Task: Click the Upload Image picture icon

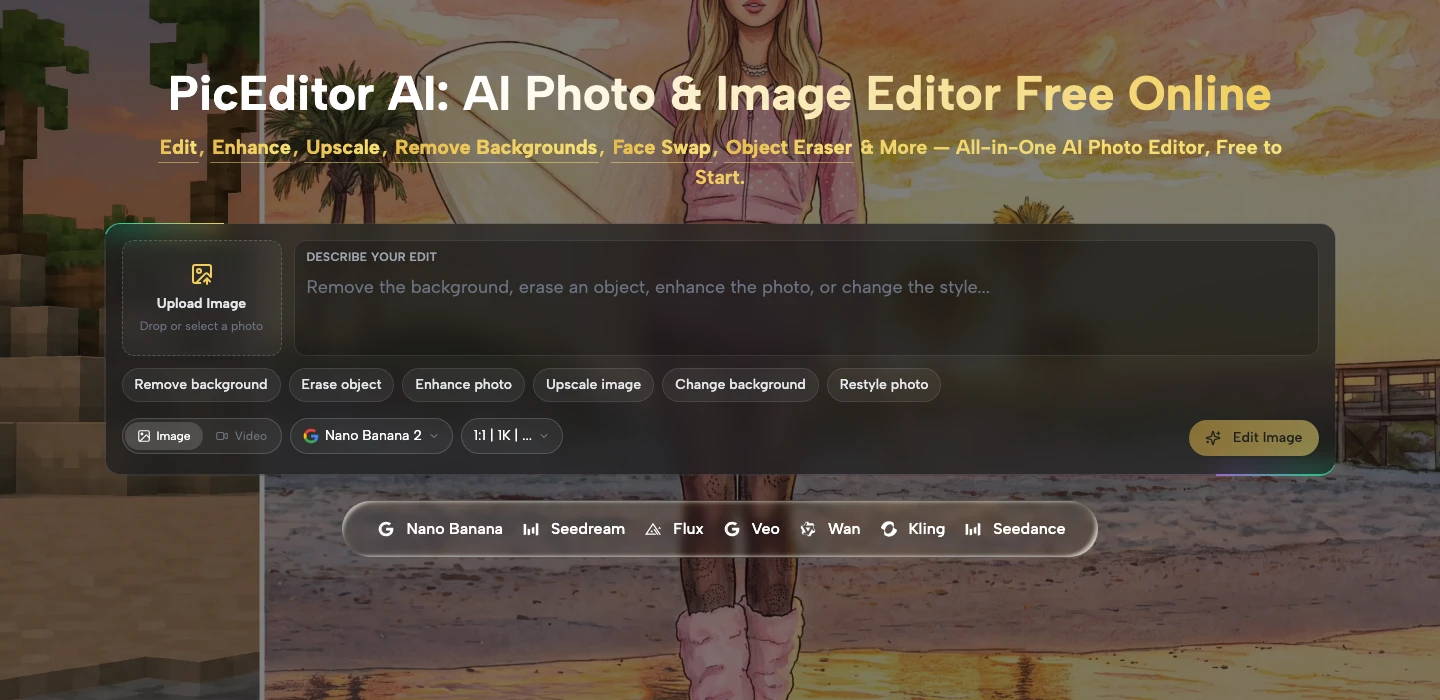Action: [201, 274]
